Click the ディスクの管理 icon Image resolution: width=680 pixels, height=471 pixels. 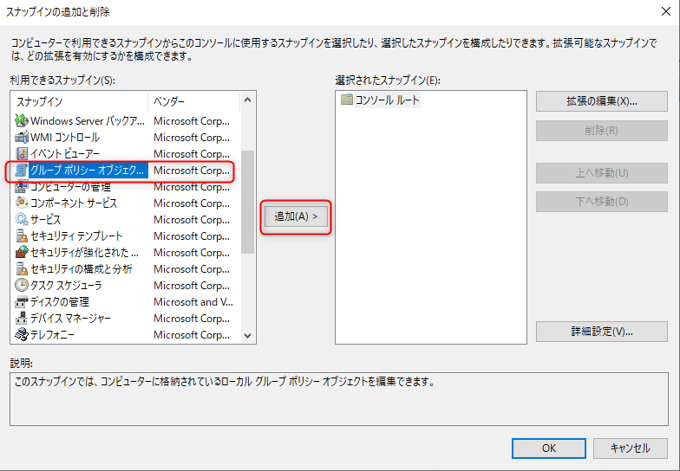click(21, 302)
